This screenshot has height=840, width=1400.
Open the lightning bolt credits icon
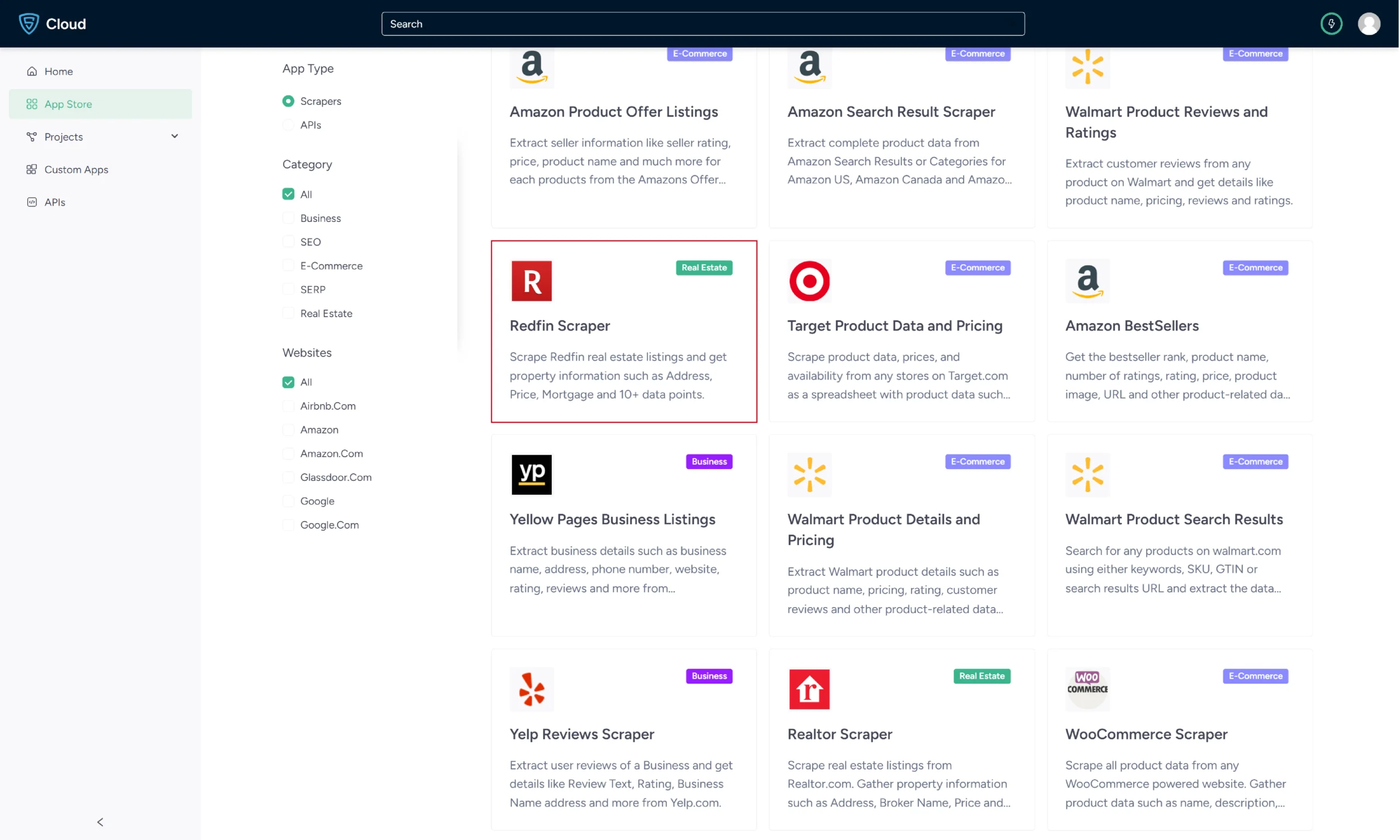[x=1331, y=24]
